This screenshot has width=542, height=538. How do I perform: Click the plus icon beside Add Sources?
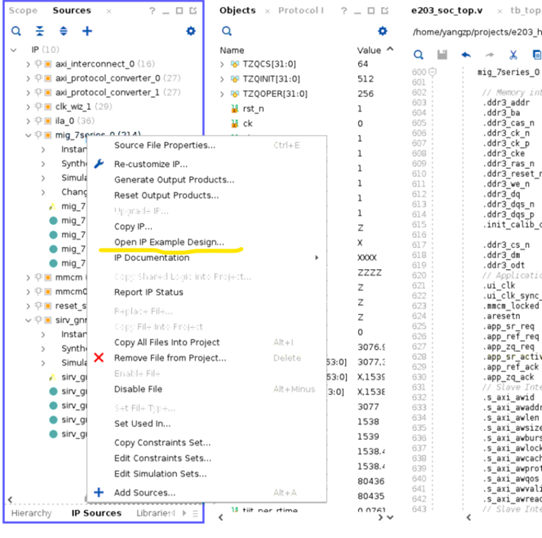tap(99, 492)
